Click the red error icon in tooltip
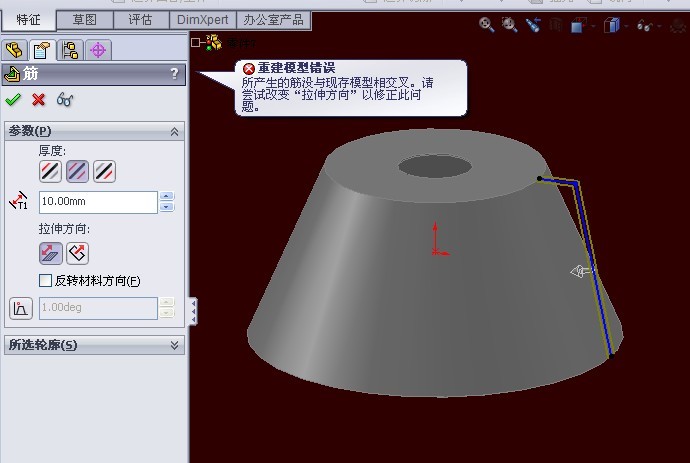Viewport: 690px width, 463px height. tap(249, 68)
